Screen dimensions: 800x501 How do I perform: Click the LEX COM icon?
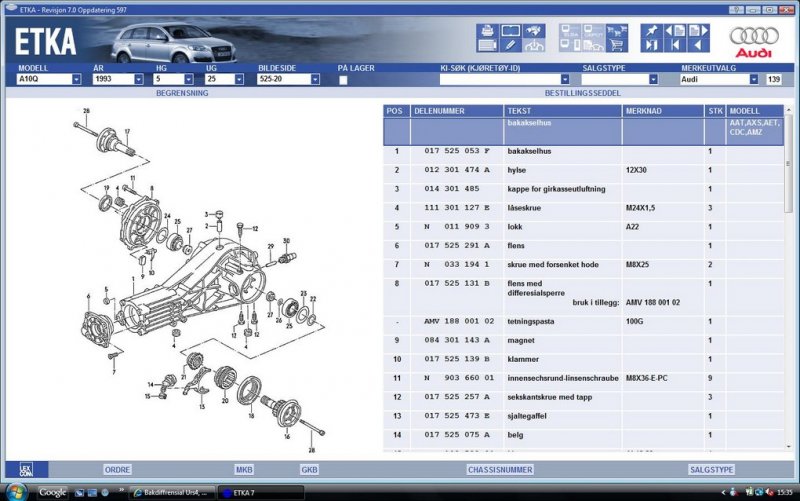(x=16, y=468)
